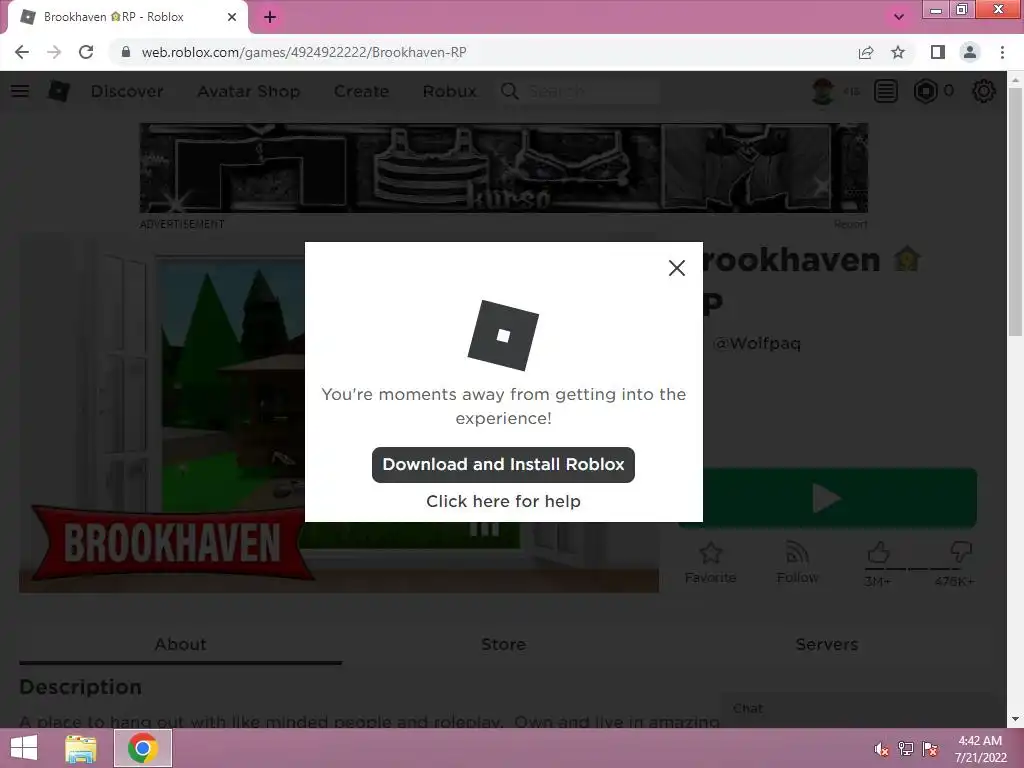Click the banner advertisement image
This screenshot has height=768, width=1024.
pyautogui.click(x=504, y=168)
